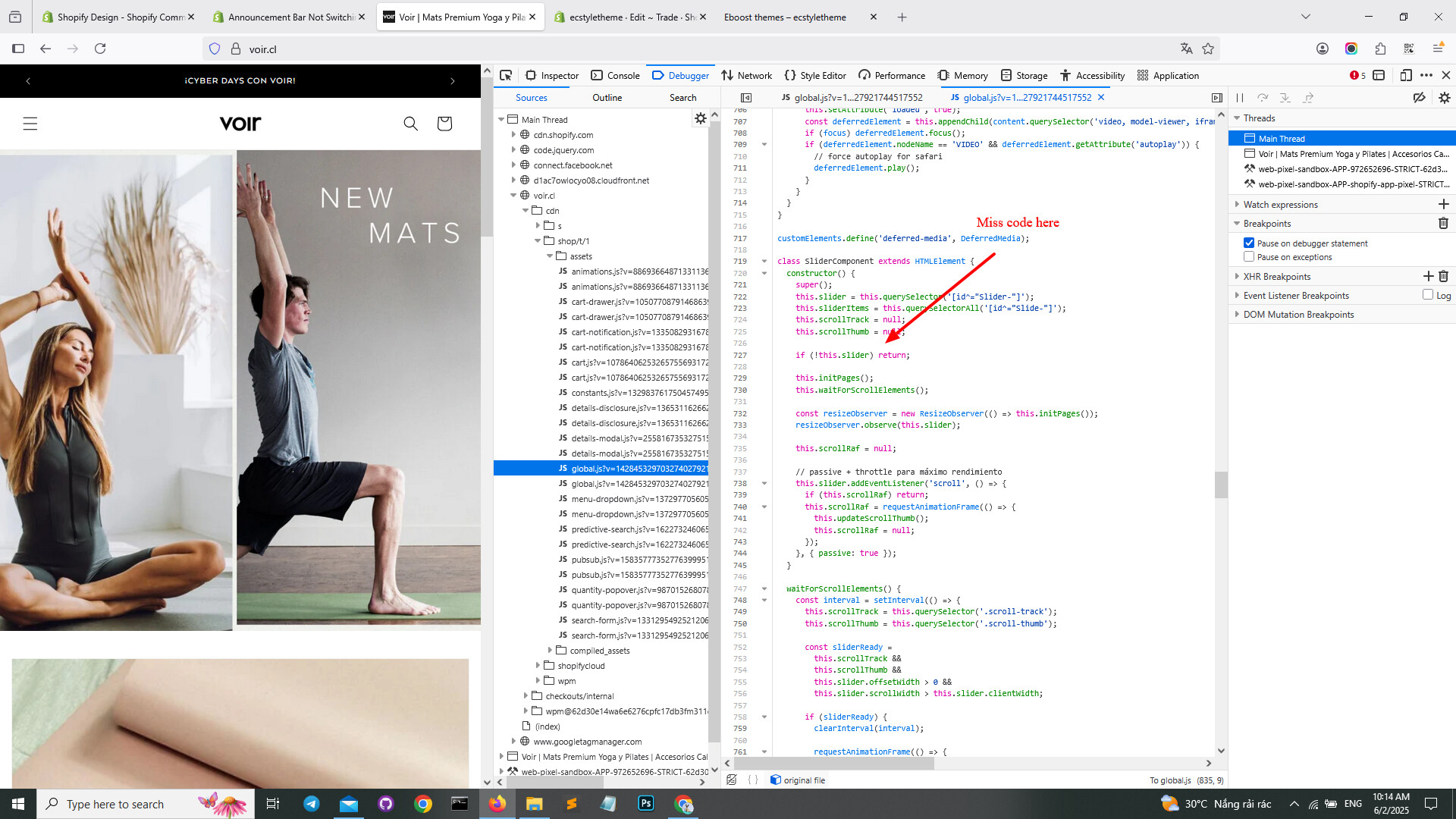Switch to Shopify Design browser tab

pos(119,17)
